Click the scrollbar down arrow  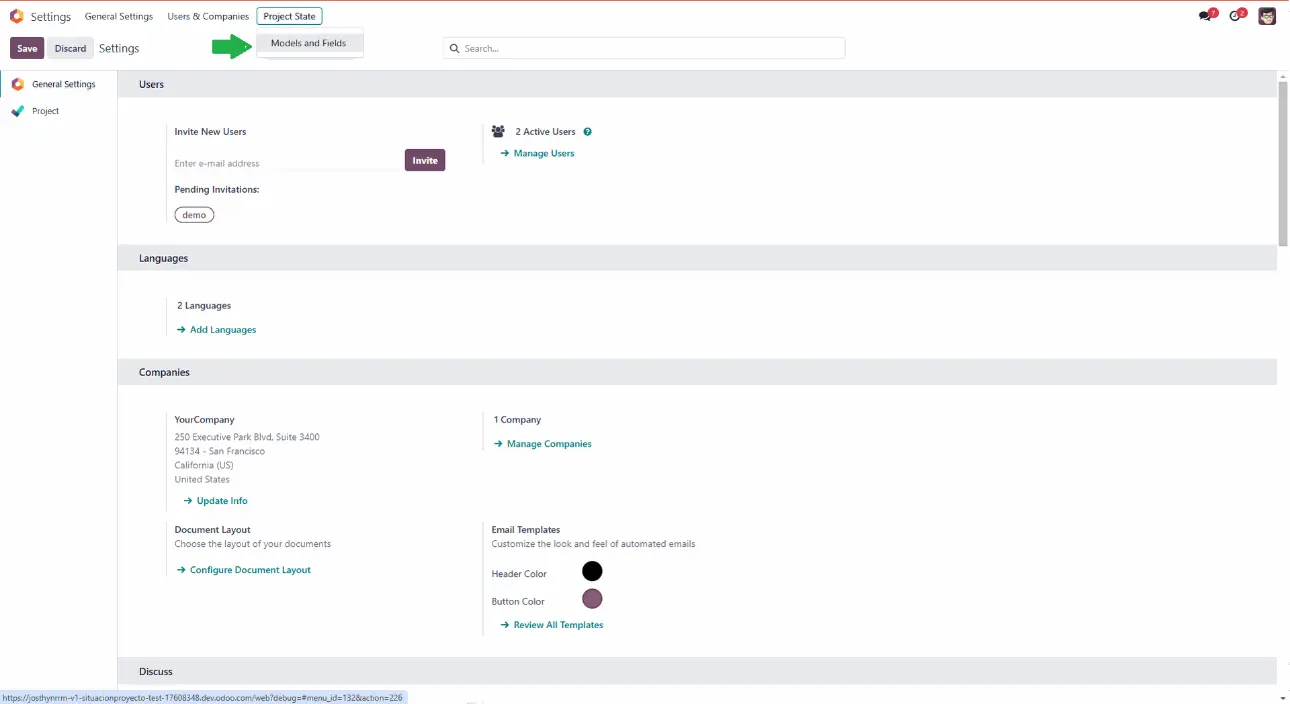pyautogui.click(x=1283, y=697)
